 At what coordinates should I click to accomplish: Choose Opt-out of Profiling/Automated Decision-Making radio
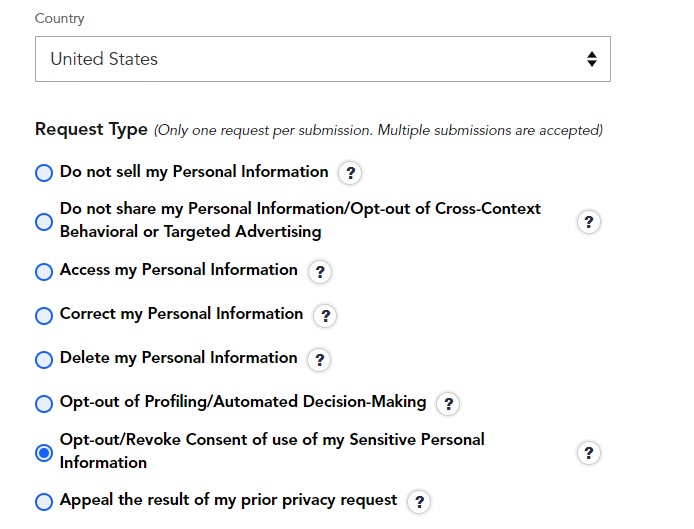tap(44, 404)
